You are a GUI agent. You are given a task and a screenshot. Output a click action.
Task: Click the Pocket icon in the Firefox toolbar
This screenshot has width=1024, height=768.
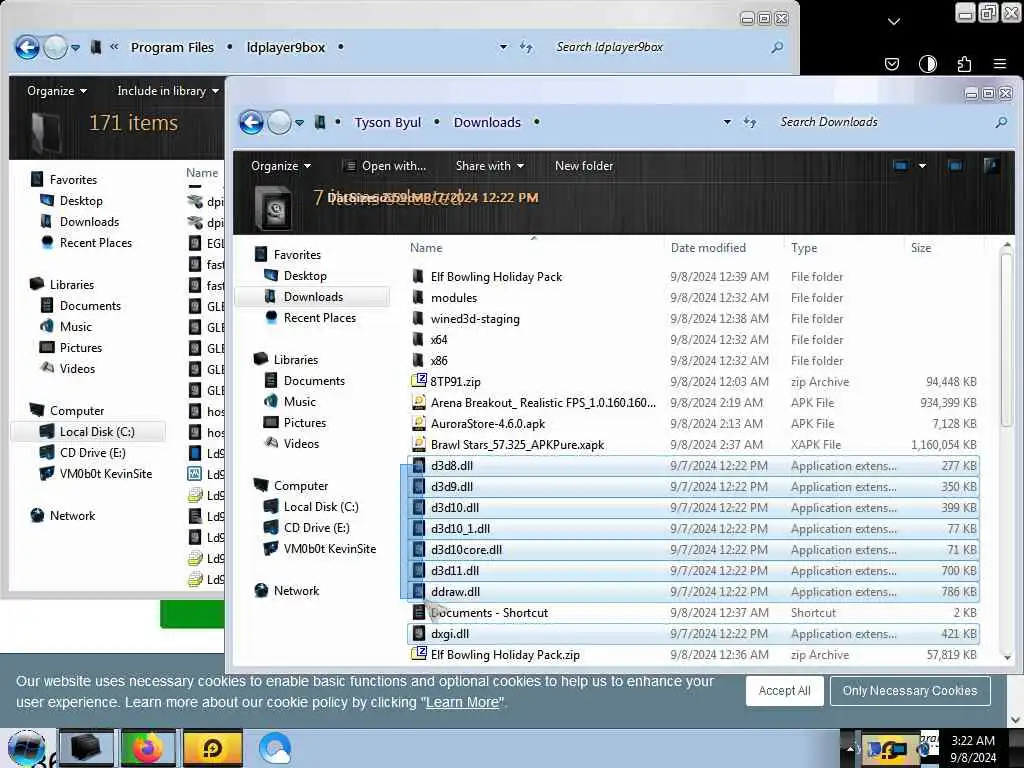891,63
